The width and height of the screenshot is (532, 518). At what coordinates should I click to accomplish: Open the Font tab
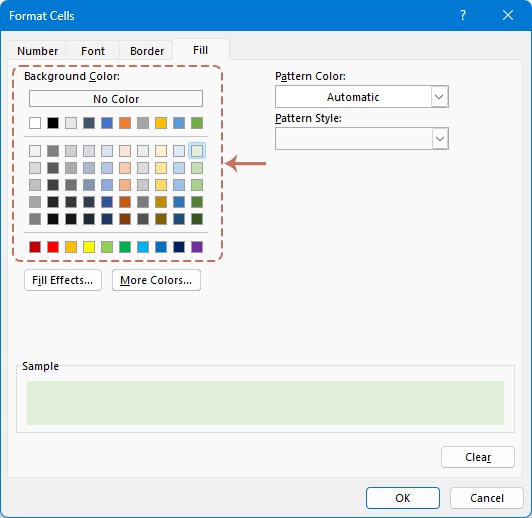(x=93, y=51)
